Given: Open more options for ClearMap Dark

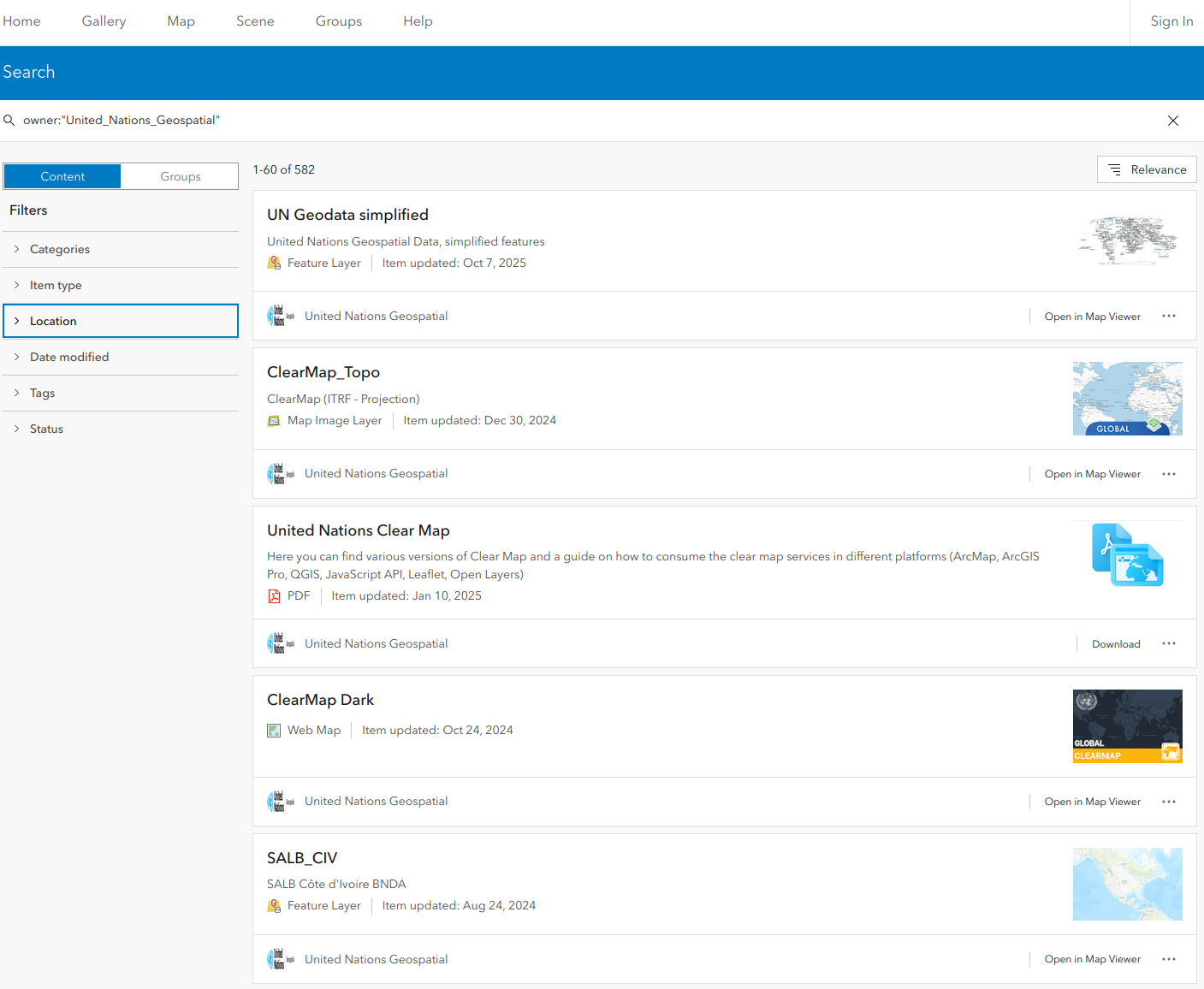Looking at the screenshot, I should click(x=1168, y=802).
